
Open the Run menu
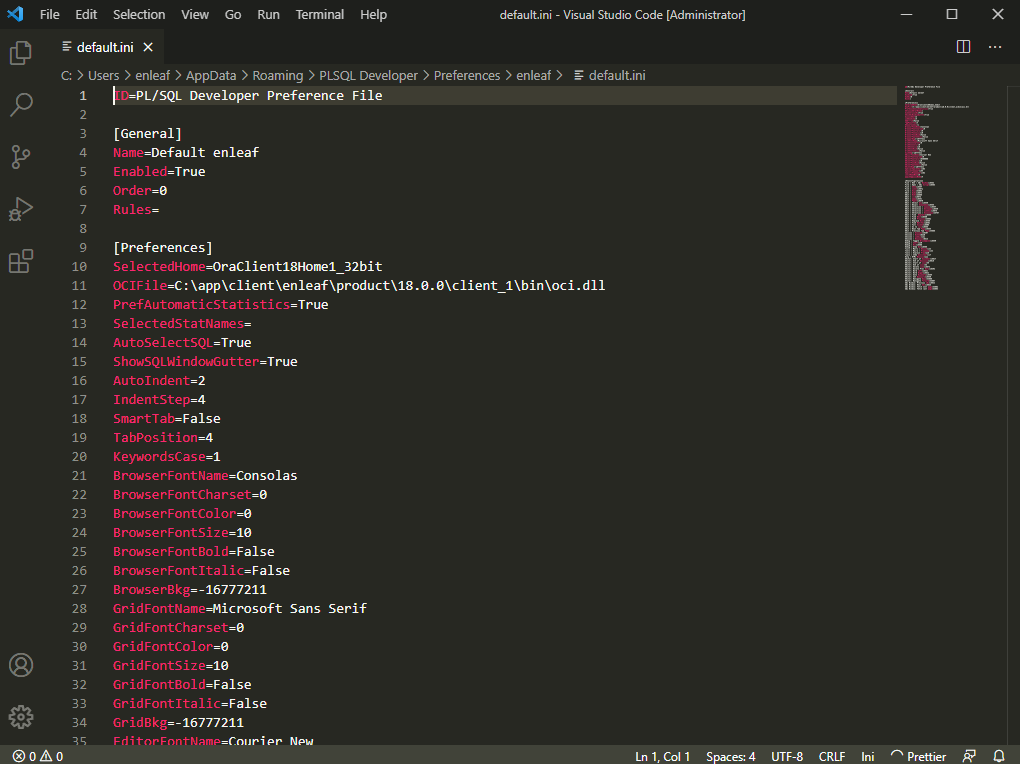coord(268,14)
